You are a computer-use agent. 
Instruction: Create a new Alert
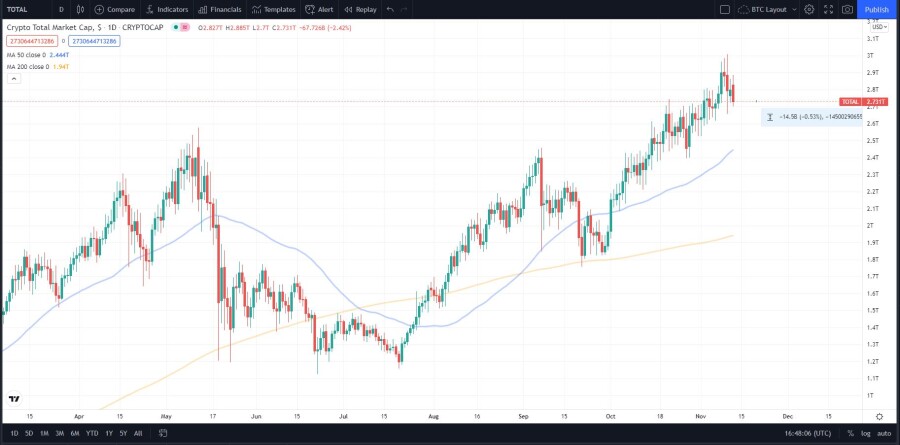(x=319, y=9)
